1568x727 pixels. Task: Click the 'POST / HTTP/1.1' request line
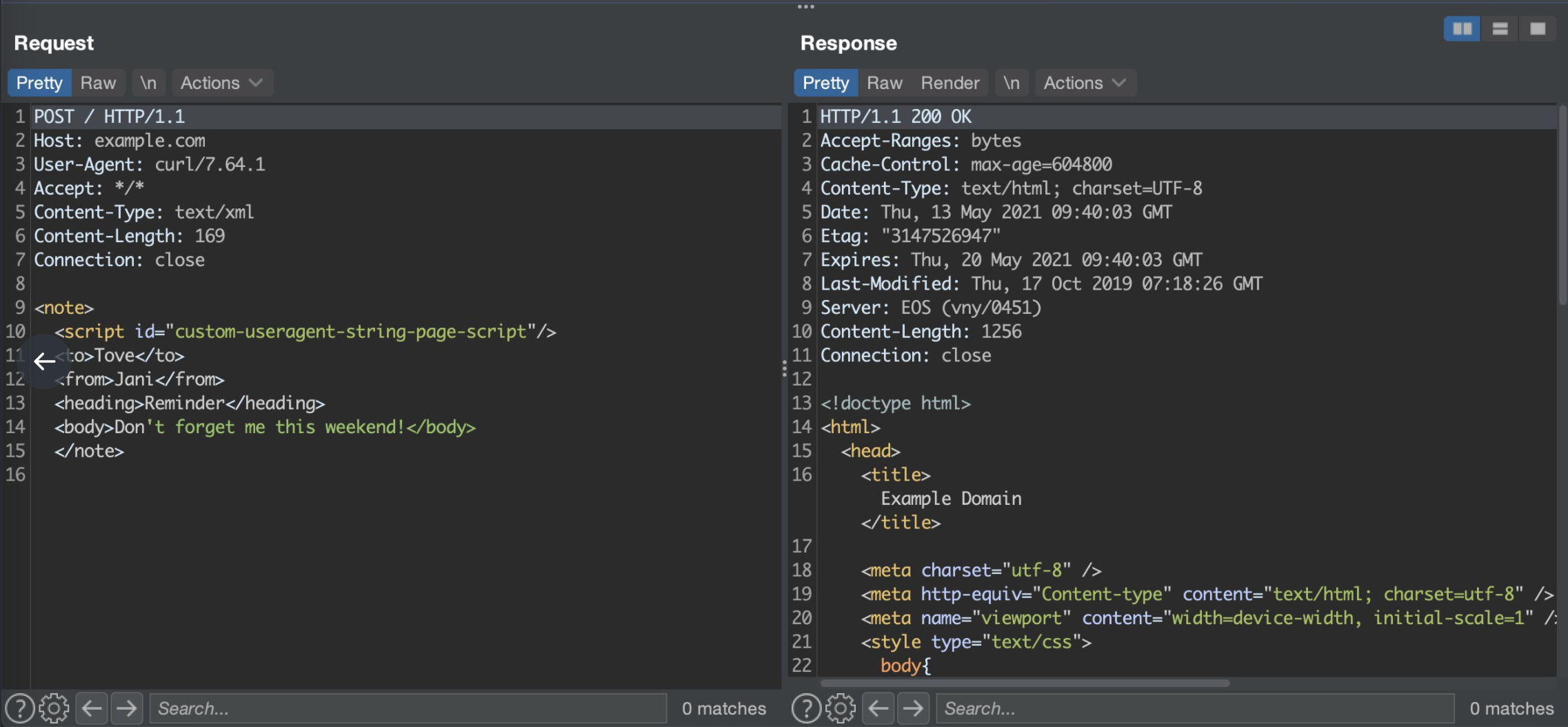point(110,117)
